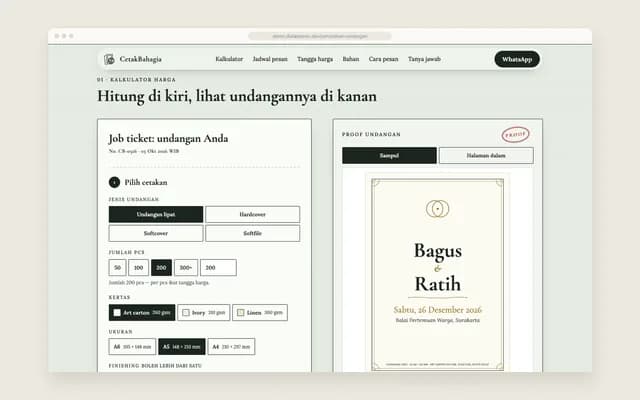This screenshot has height=400, width=640.
Task: Choose Softcover invitation type
Action: (156, 233)
